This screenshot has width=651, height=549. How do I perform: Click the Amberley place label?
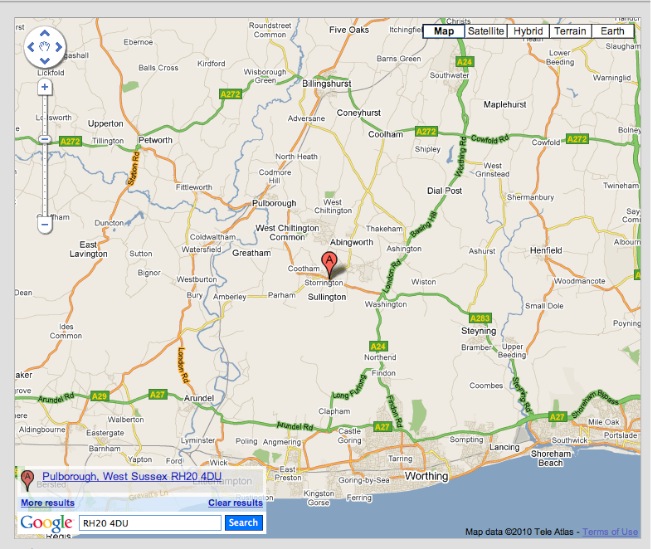point(230,297)
